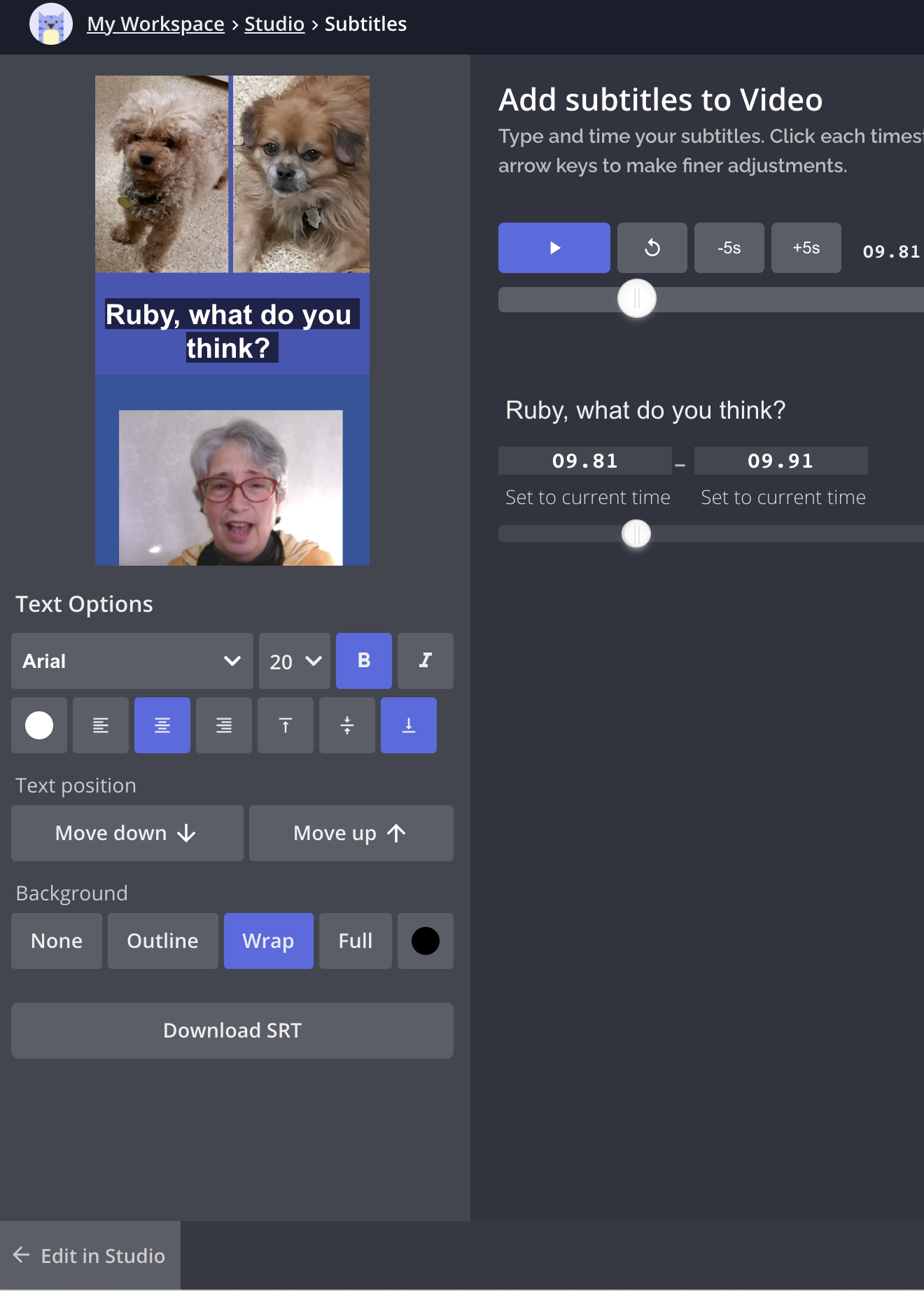Align subtitle text left
This screenshot has height=1291, width=924.
pyautogui.click(x=101, y=725)
